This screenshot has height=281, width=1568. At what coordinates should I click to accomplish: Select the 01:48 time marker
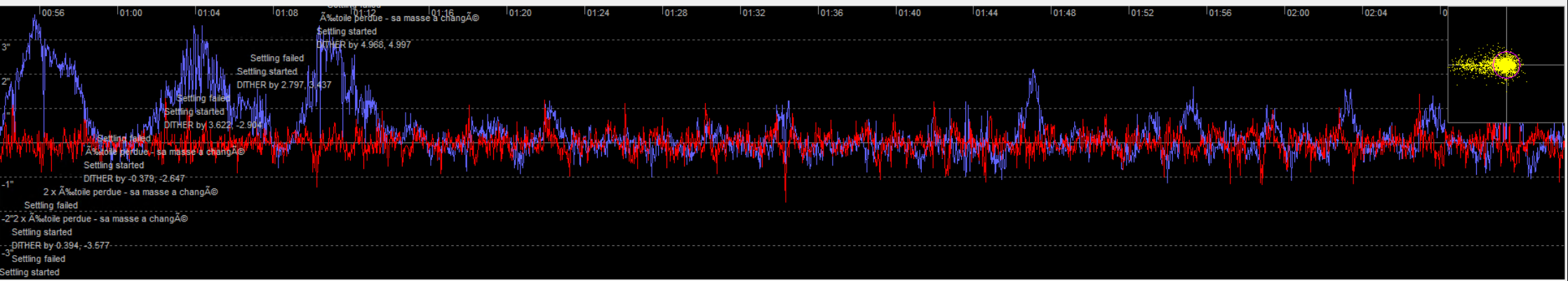pyautogui.click(x=1064, y=13)
